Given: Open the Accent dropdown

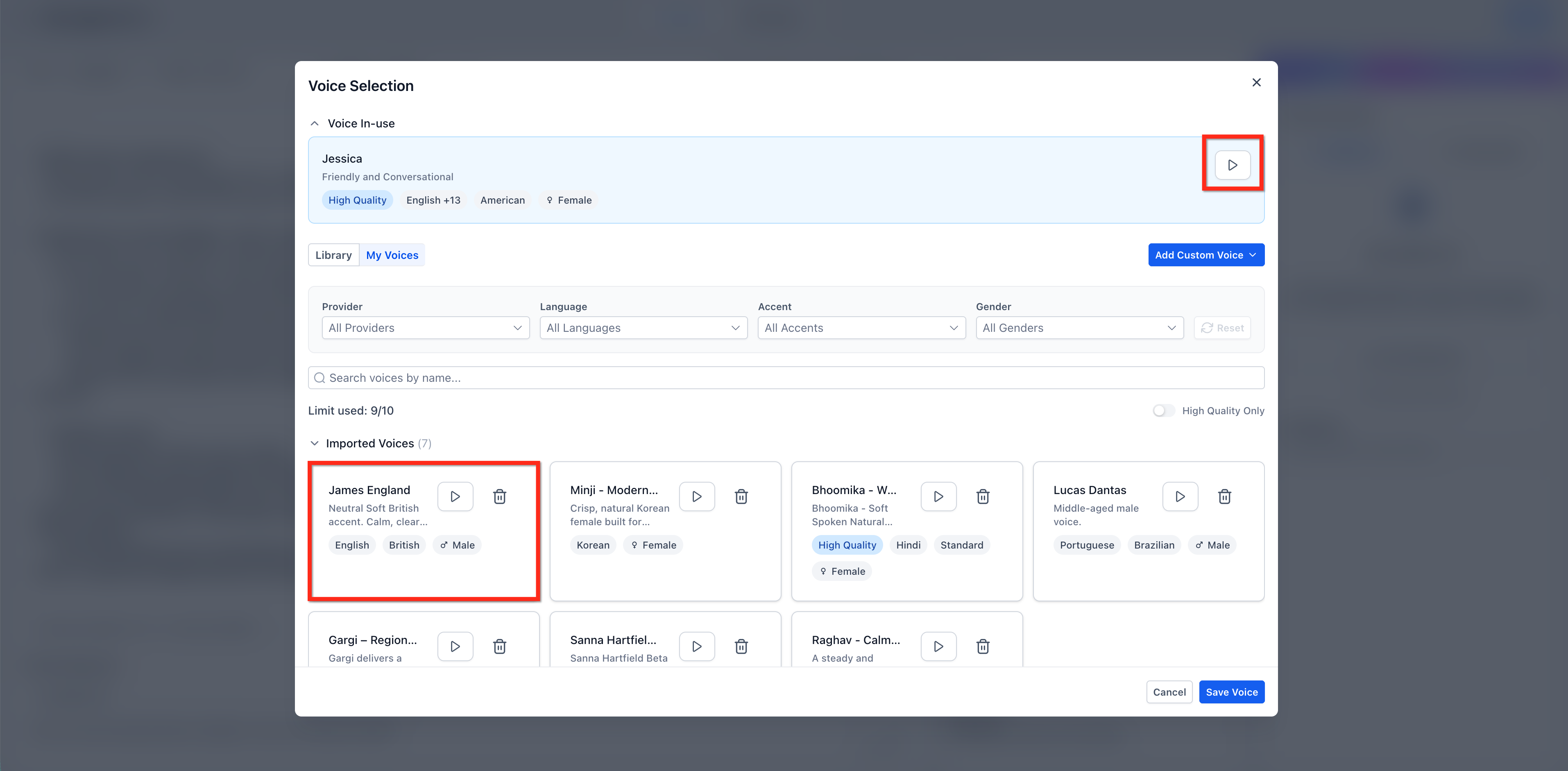Looking at the screenshot, I should (x=861, y=328).
